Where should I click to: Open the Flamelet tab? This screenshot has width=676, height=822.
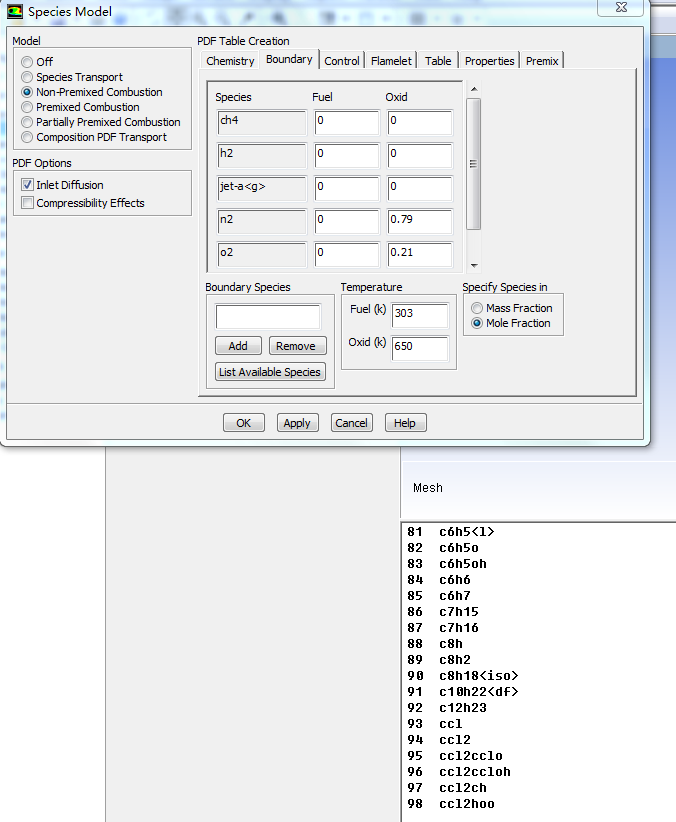coord(391,61)
